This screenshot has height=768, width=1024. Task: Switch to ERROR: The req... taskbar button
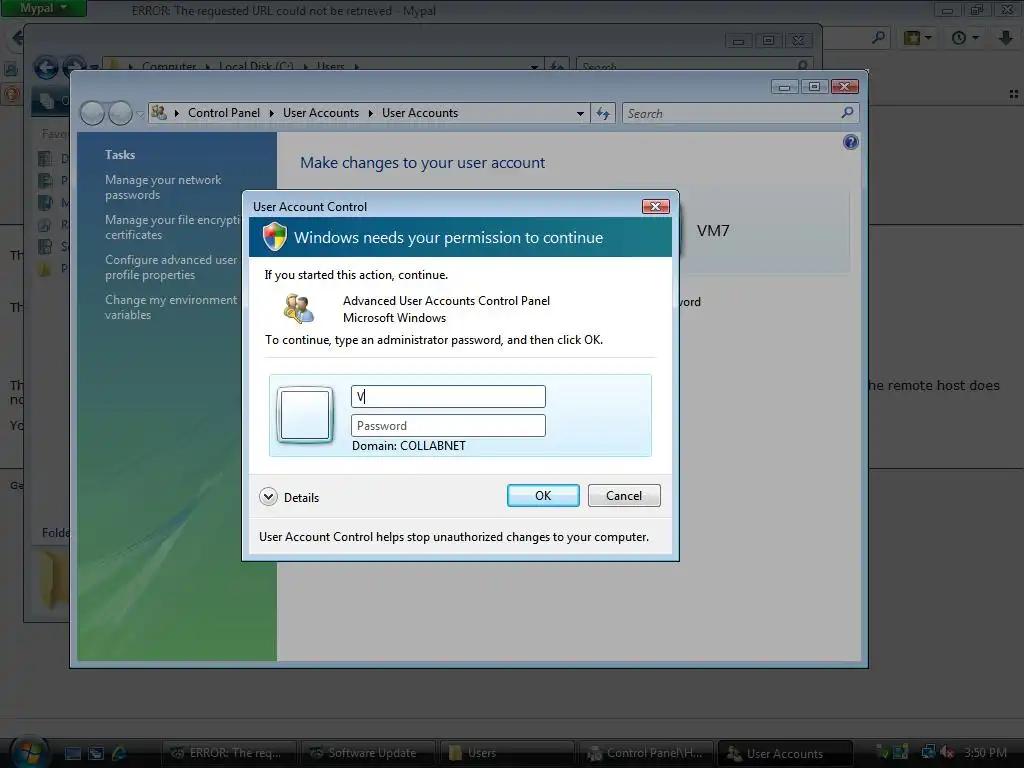pyautogui.click(x=229, y=753)
